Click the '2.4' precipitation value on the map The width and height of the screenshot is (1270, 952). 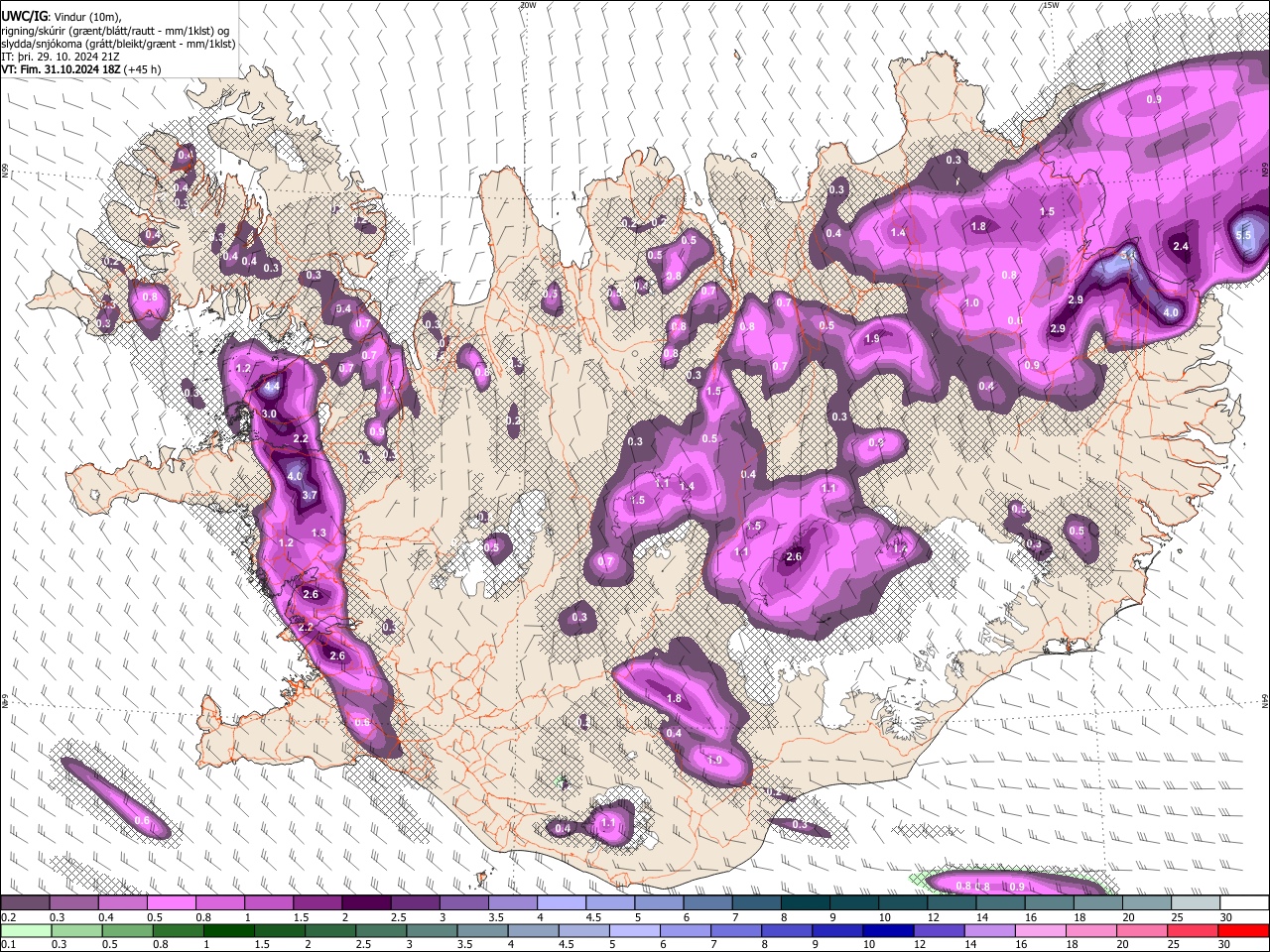(1181, 246)
